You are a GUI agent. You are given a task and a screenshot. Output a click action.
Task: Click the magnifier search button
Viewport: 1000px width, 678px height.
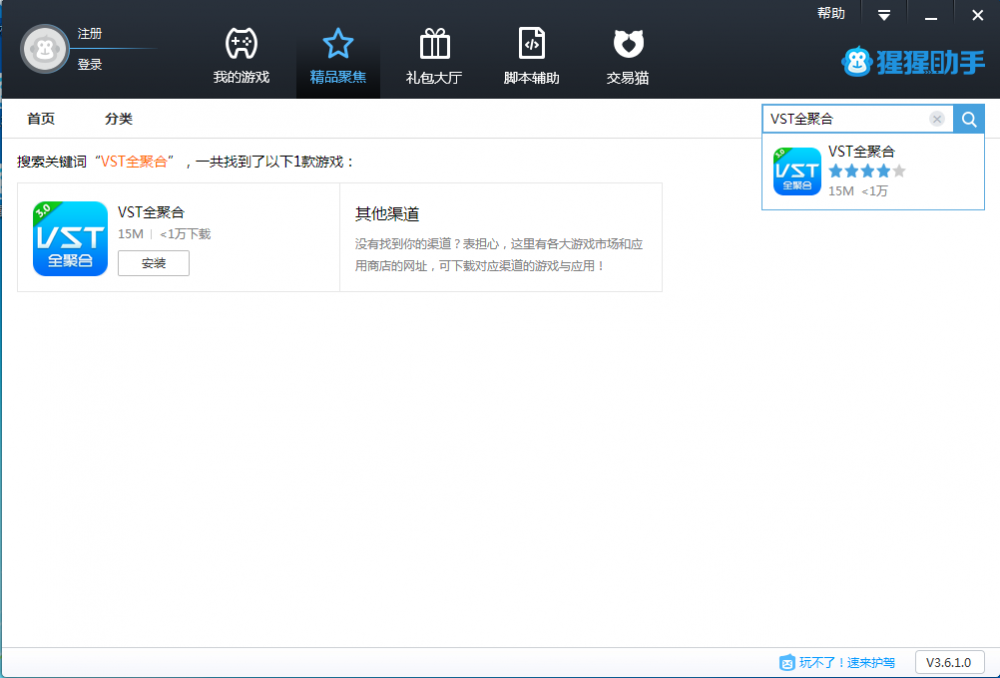click(969, 119)
